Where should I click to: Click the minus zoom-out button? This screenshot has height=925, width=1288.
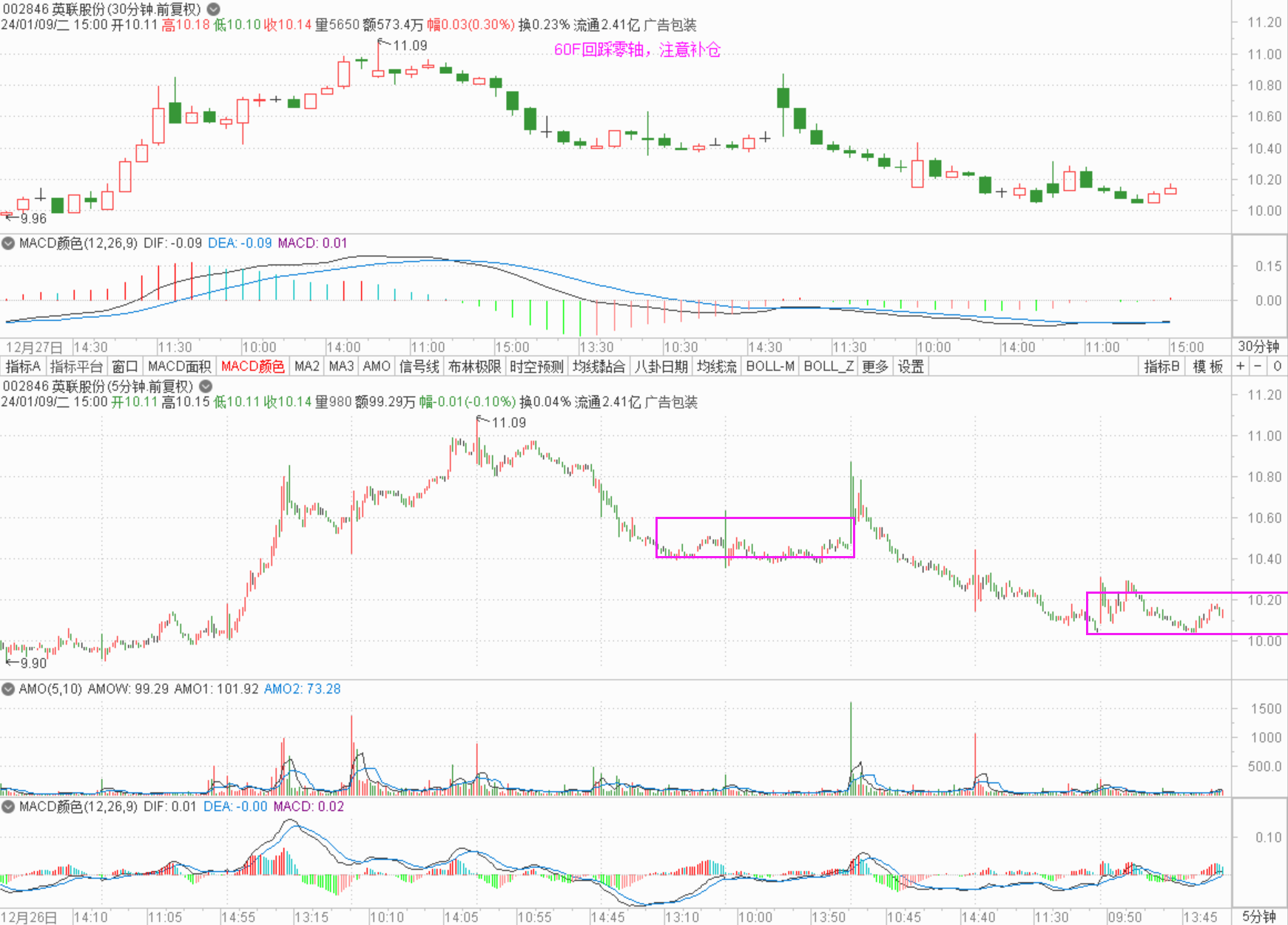pyautogui.click(x=1258, y=366)
